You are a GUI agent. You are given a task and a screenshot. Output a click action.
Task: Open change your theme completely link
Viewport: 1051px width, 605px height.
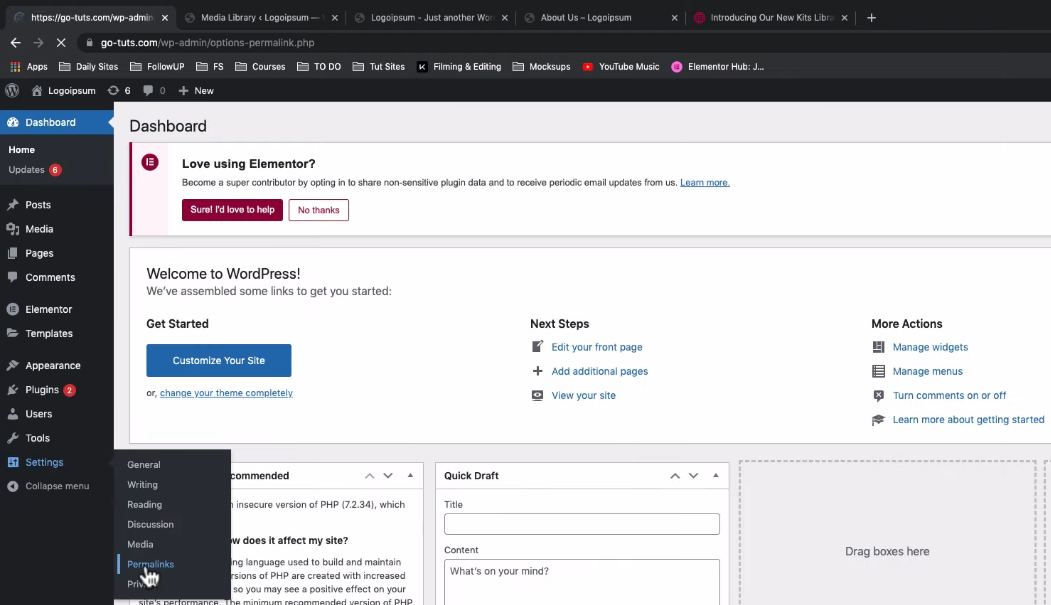point(227,393)
